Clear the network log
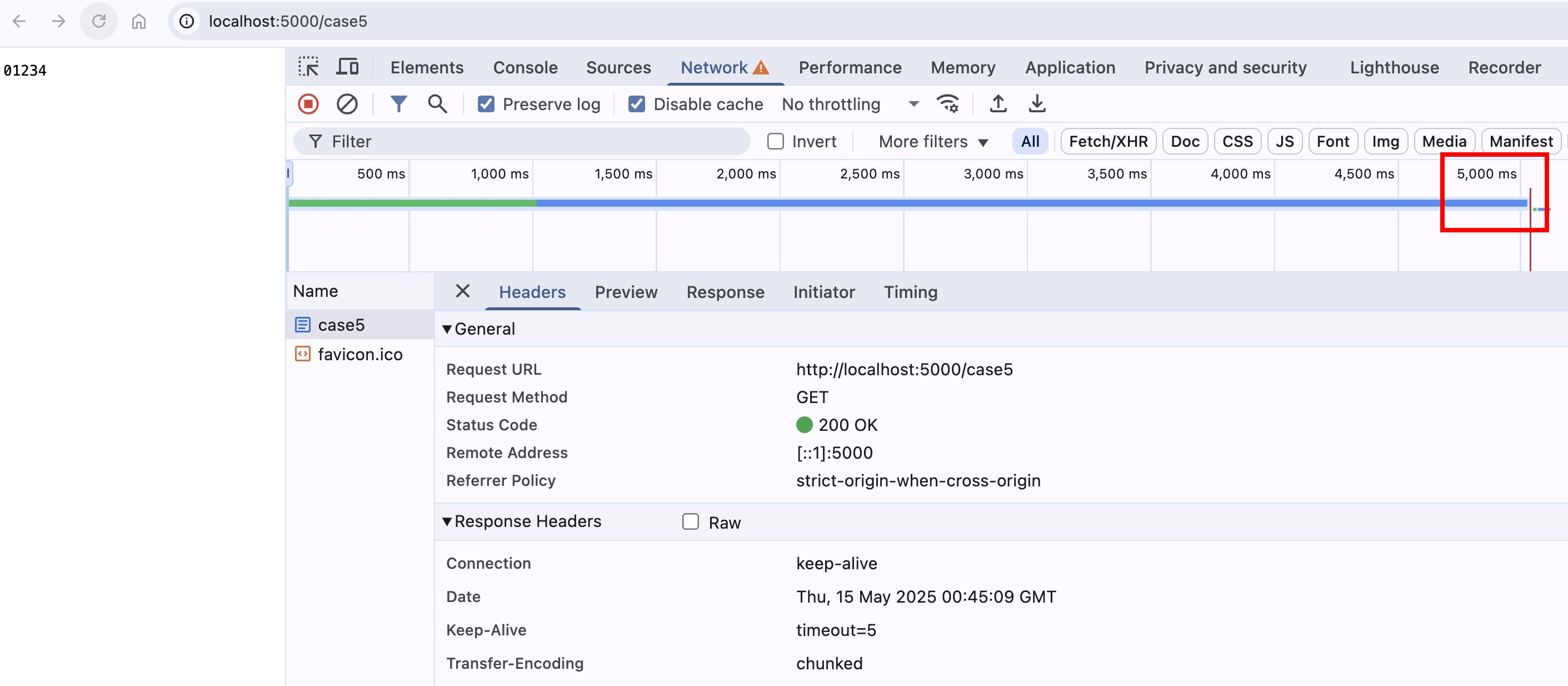The image size is (1568, 686). pyautogui.click(x=347, y=104)
